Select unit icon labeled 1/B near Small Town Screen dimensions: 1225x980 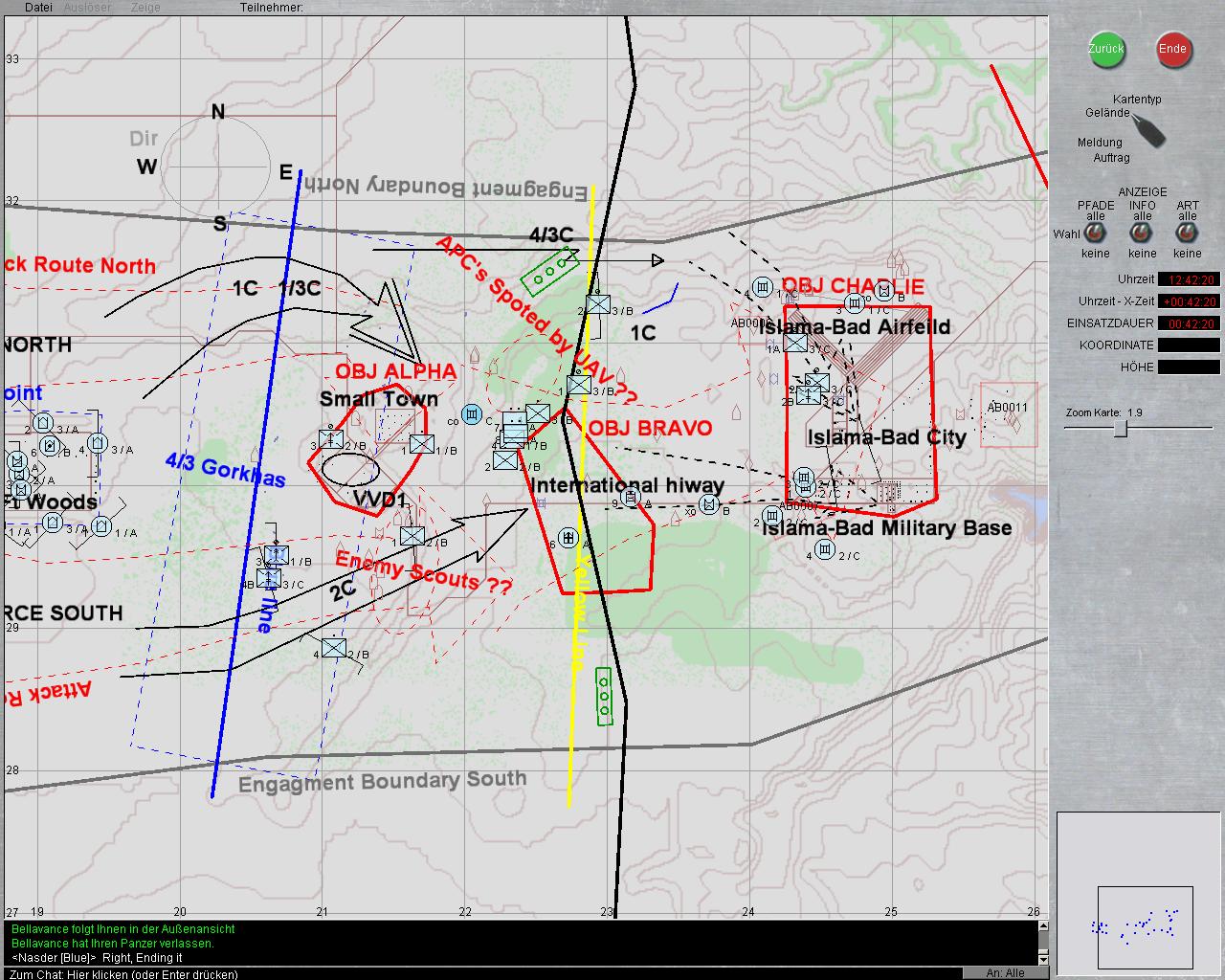421,444
